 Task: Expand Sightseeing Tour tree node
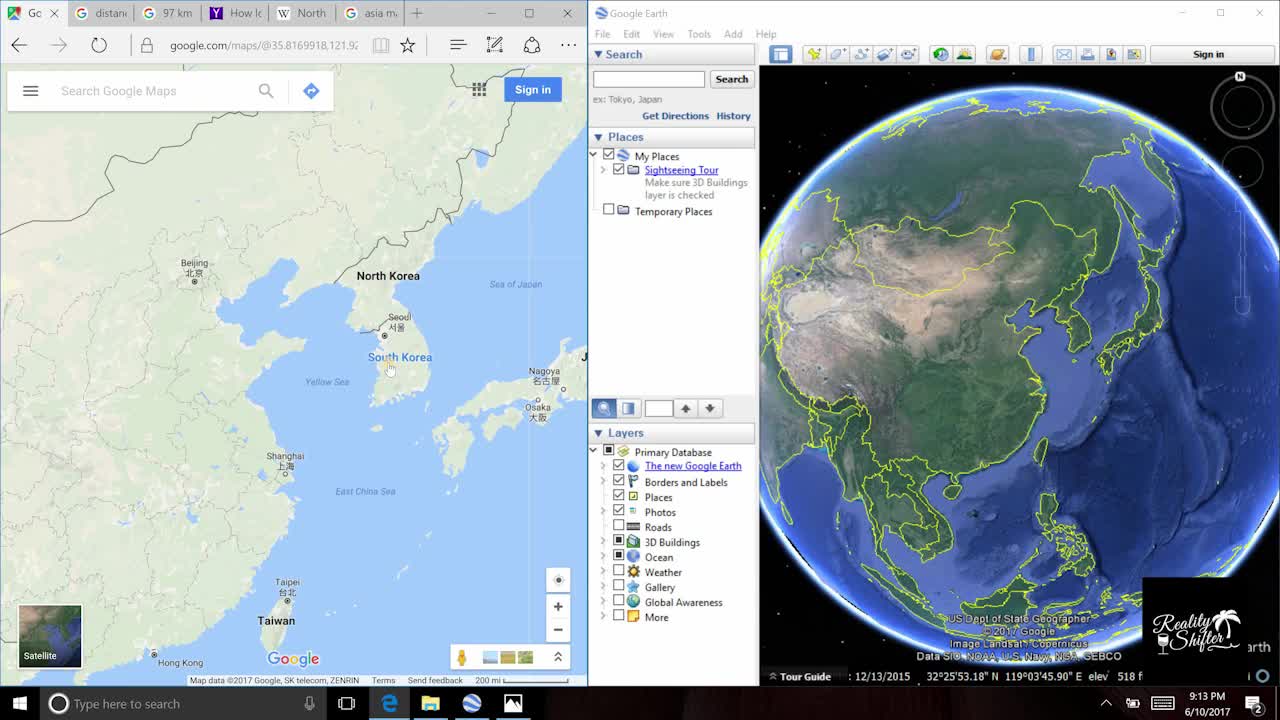pos(603,170)
